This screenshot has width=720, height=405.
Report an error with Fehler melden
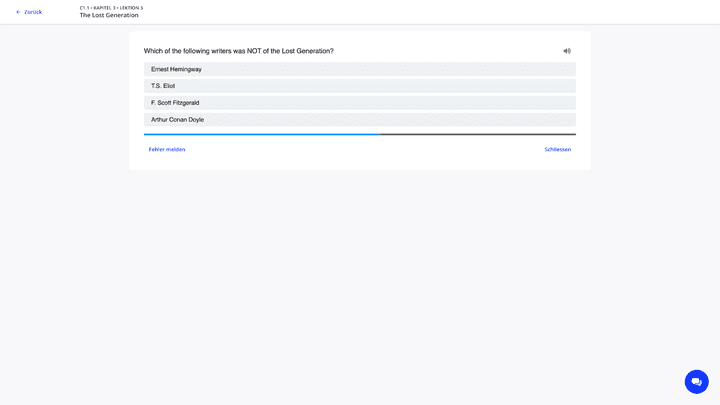pyautogui.click(x=167, y=149)
